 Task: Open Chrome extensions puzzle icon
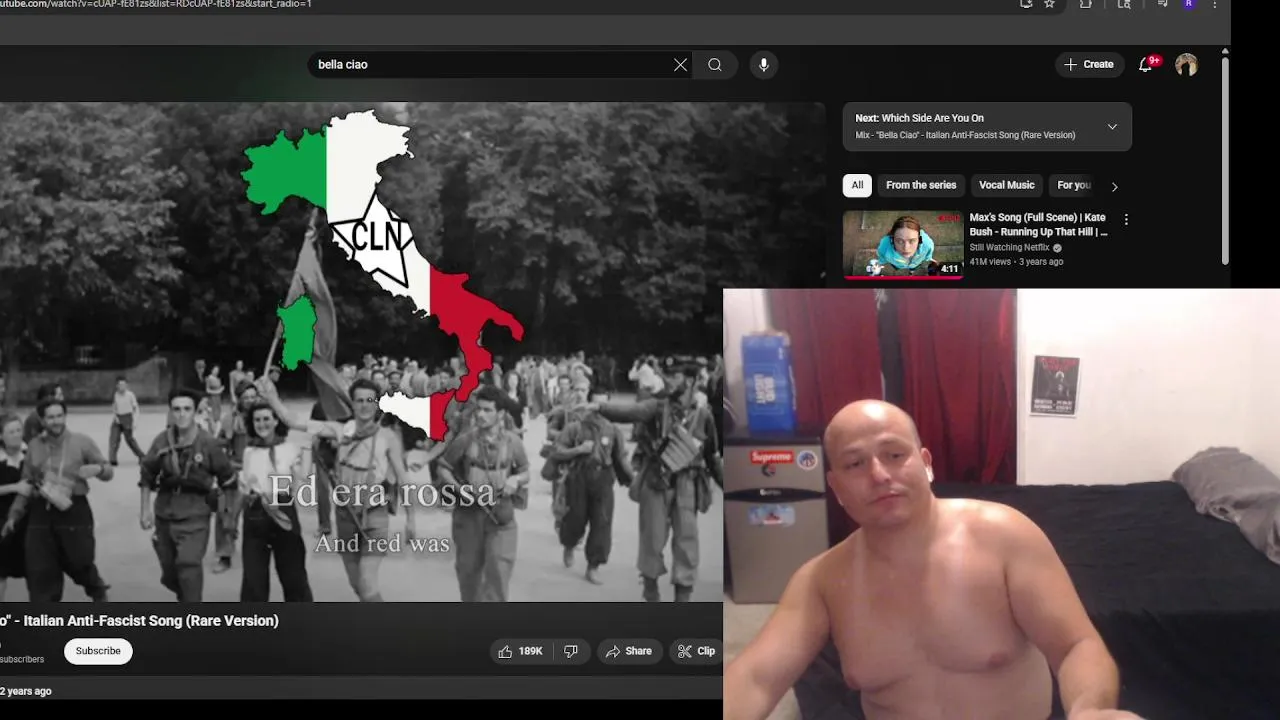pyautogui.click(x=1086, y=4)
